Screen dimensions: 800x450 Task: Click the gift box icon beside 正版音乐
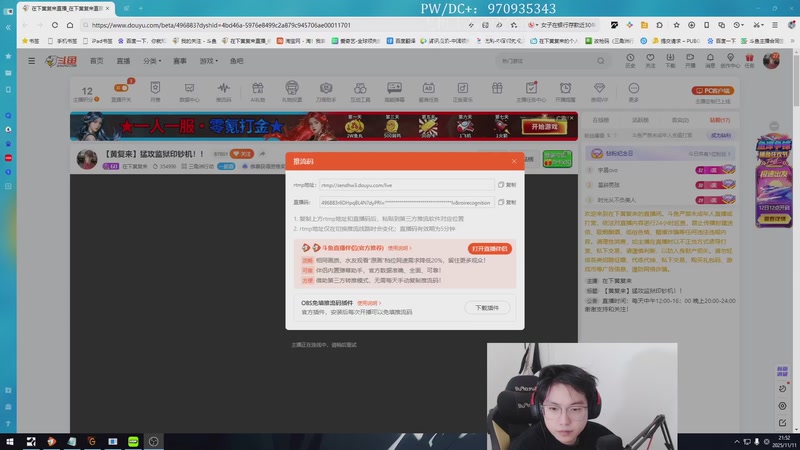pos(497,89)
